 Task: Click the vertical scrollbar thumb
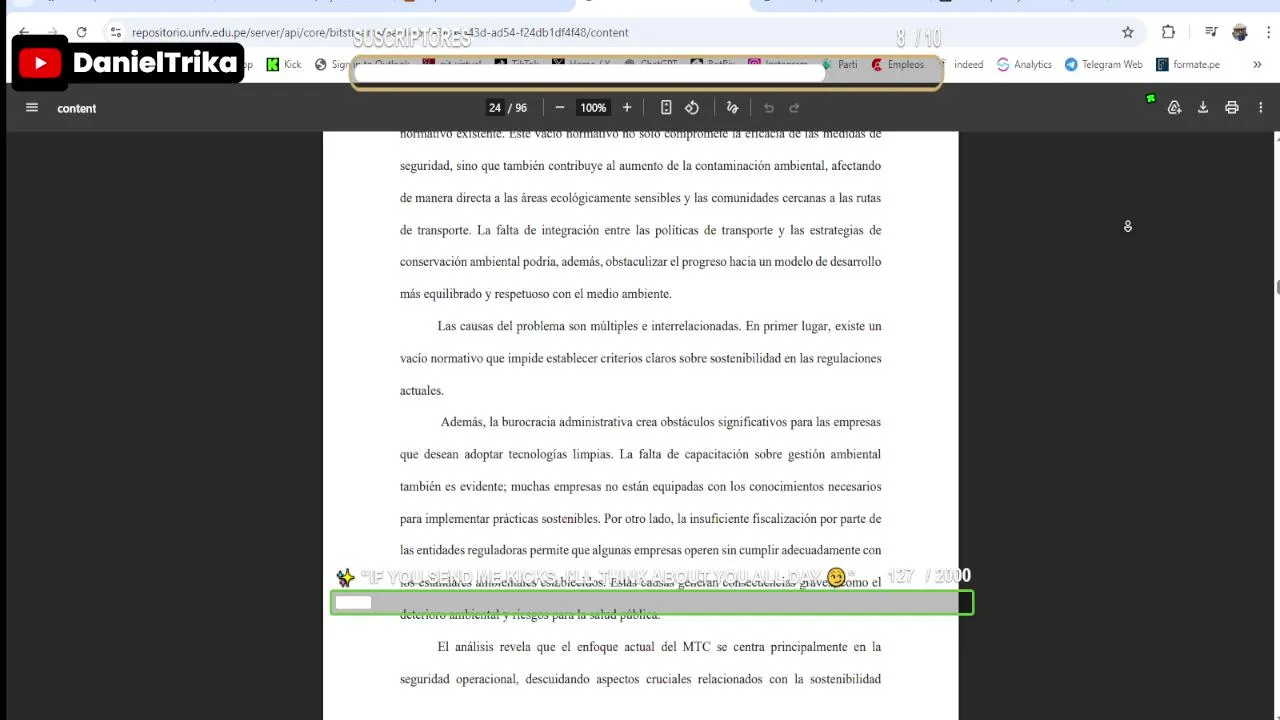pos(1276,288)
